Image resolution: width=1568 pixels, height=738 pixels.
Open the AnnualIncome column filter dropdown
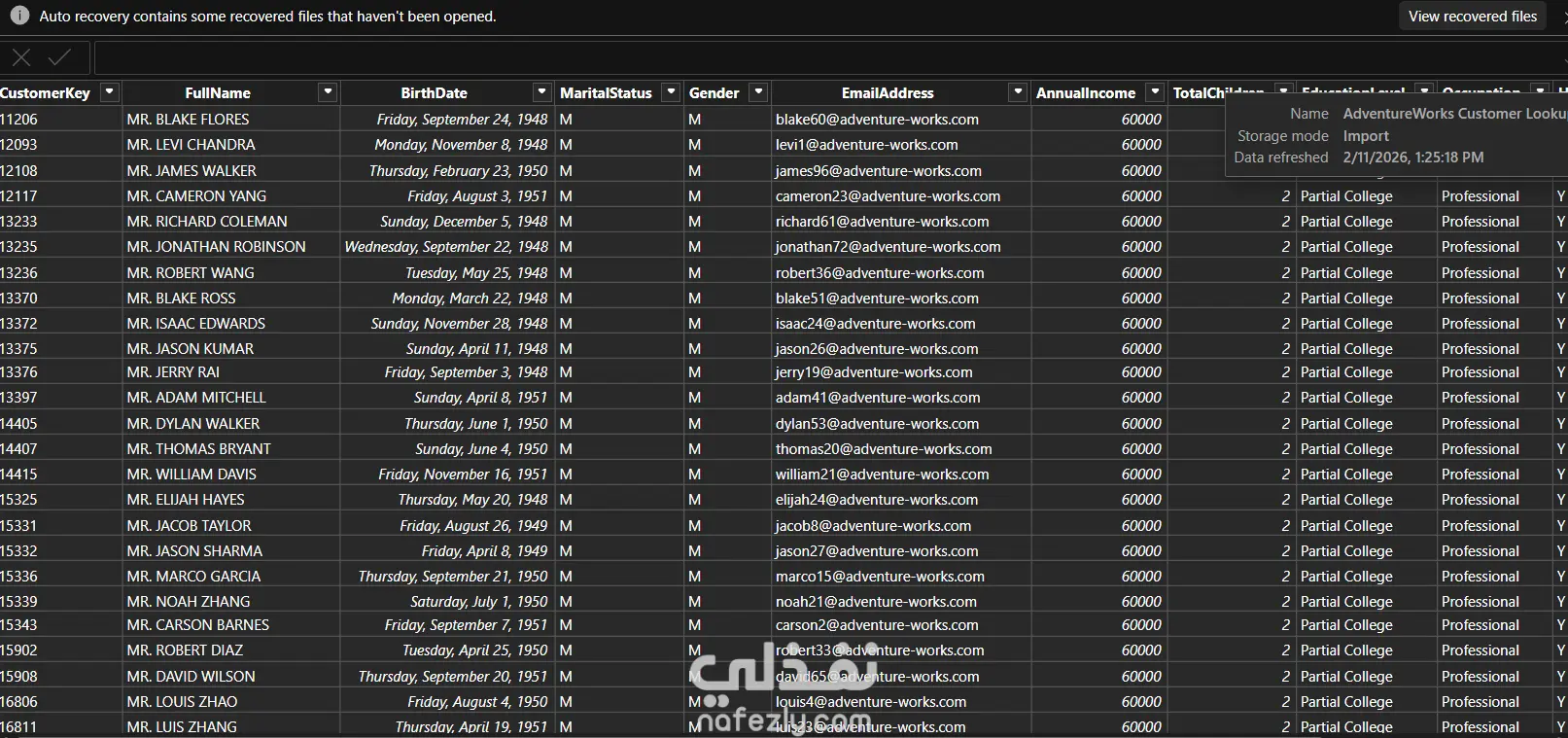click(x=1155, y=92)
